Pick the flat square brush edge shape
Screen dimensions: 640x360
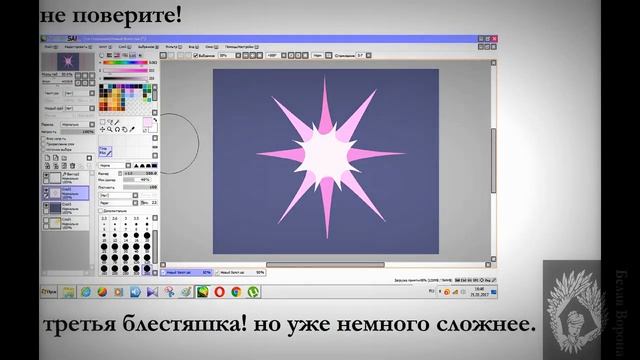coord(154,165)
